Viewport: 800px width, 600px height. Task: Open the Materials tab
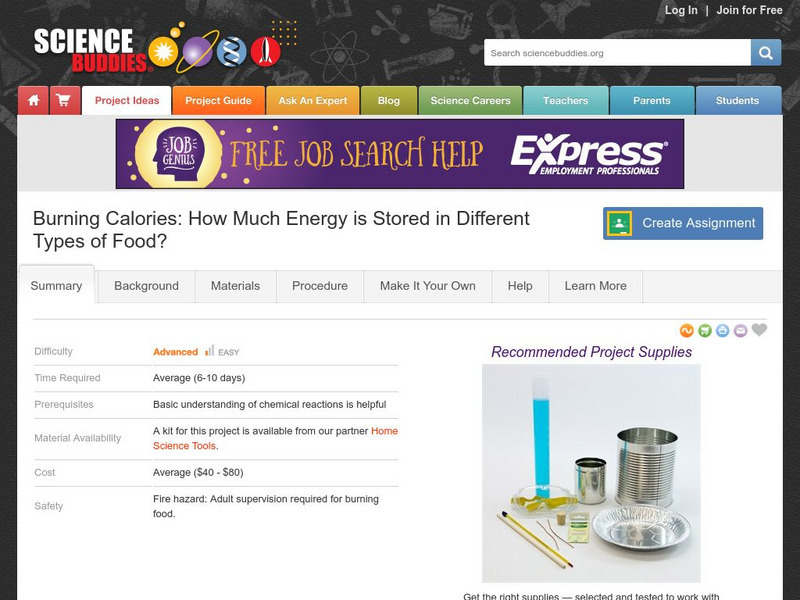point(235,286)
